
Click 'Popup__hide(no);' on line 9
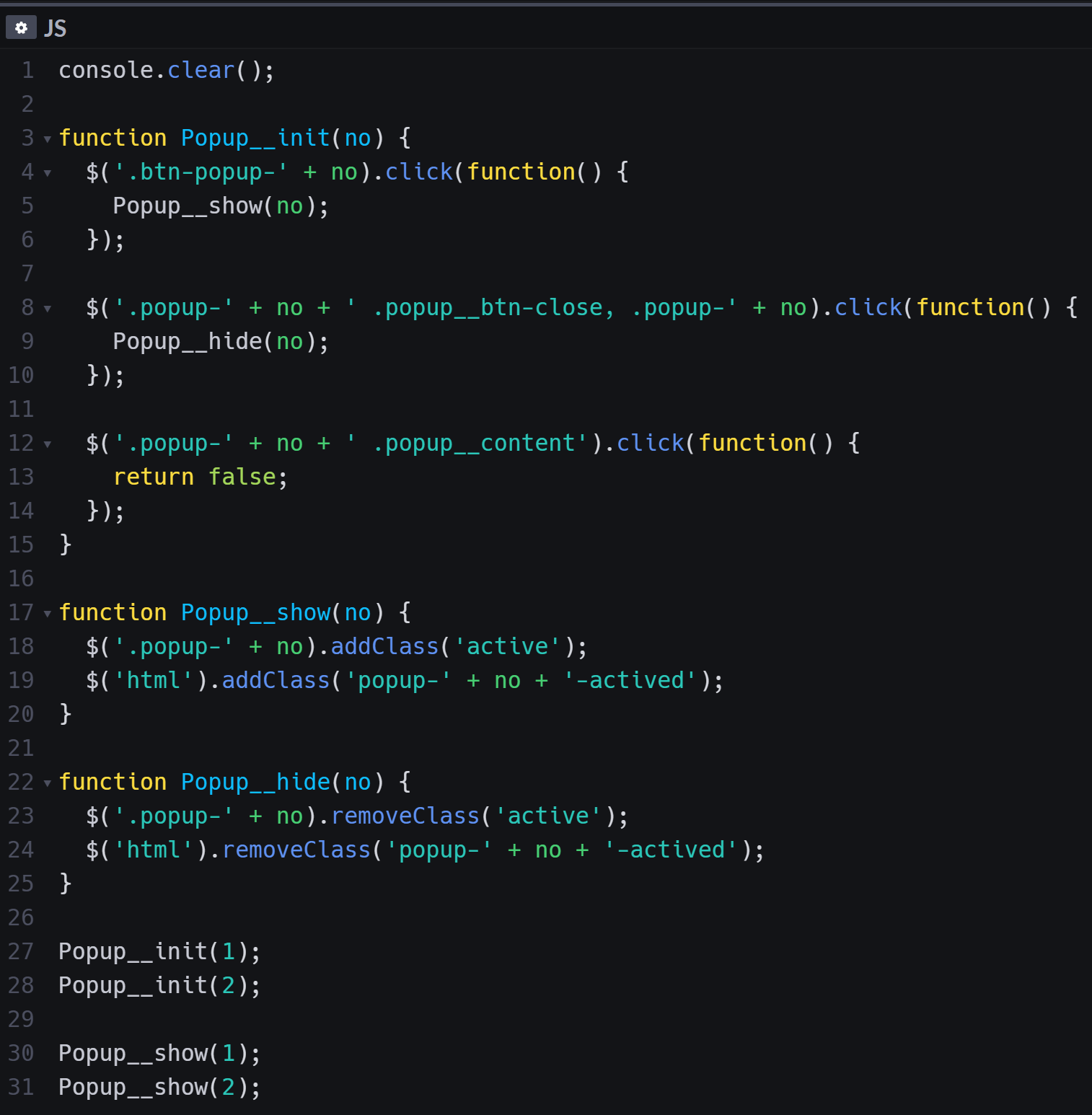pyautogui.click(x=221, y=341)
